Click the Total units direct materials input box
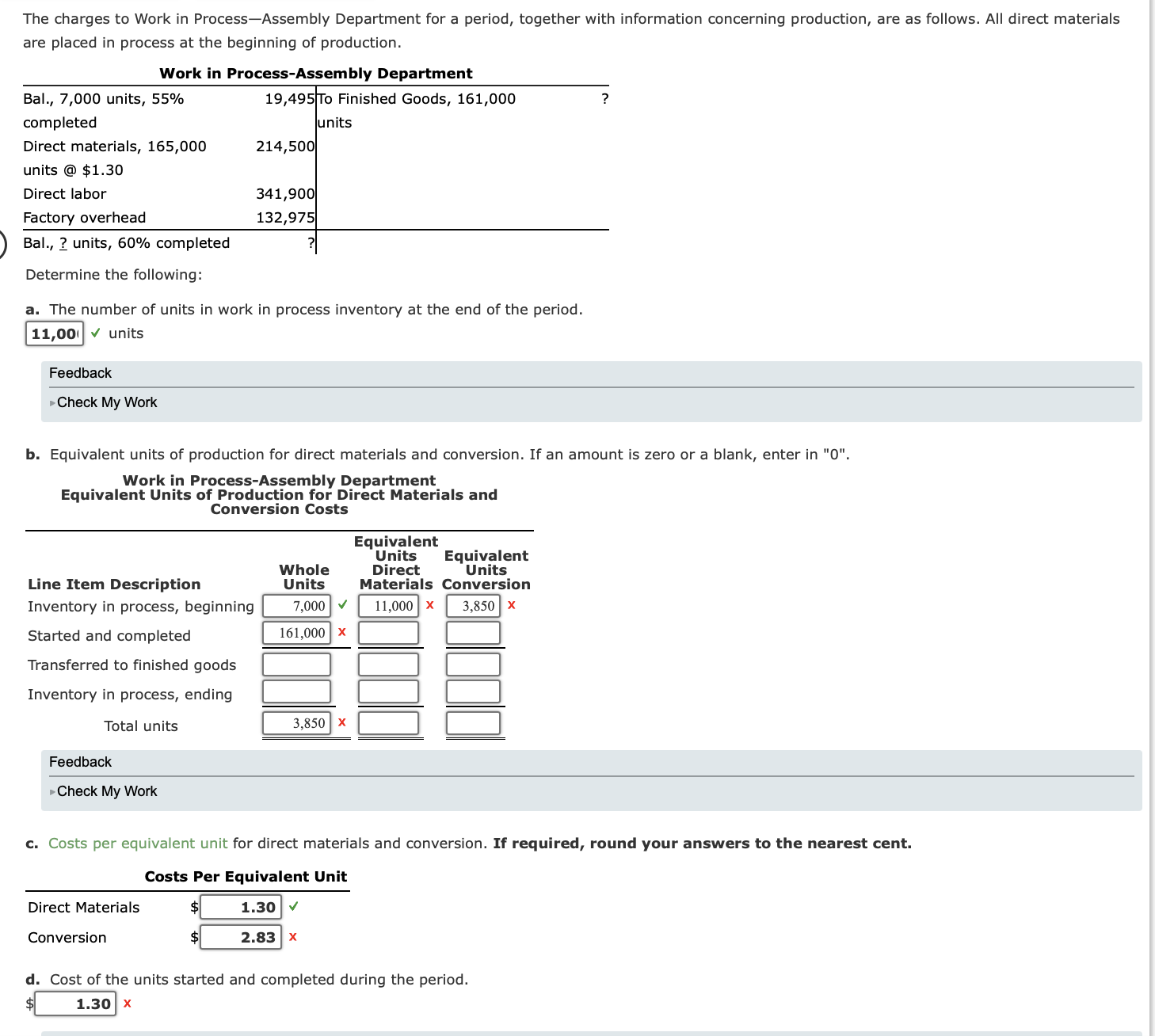This screenshot has width=1155, height=1036. tap(388, 722)
